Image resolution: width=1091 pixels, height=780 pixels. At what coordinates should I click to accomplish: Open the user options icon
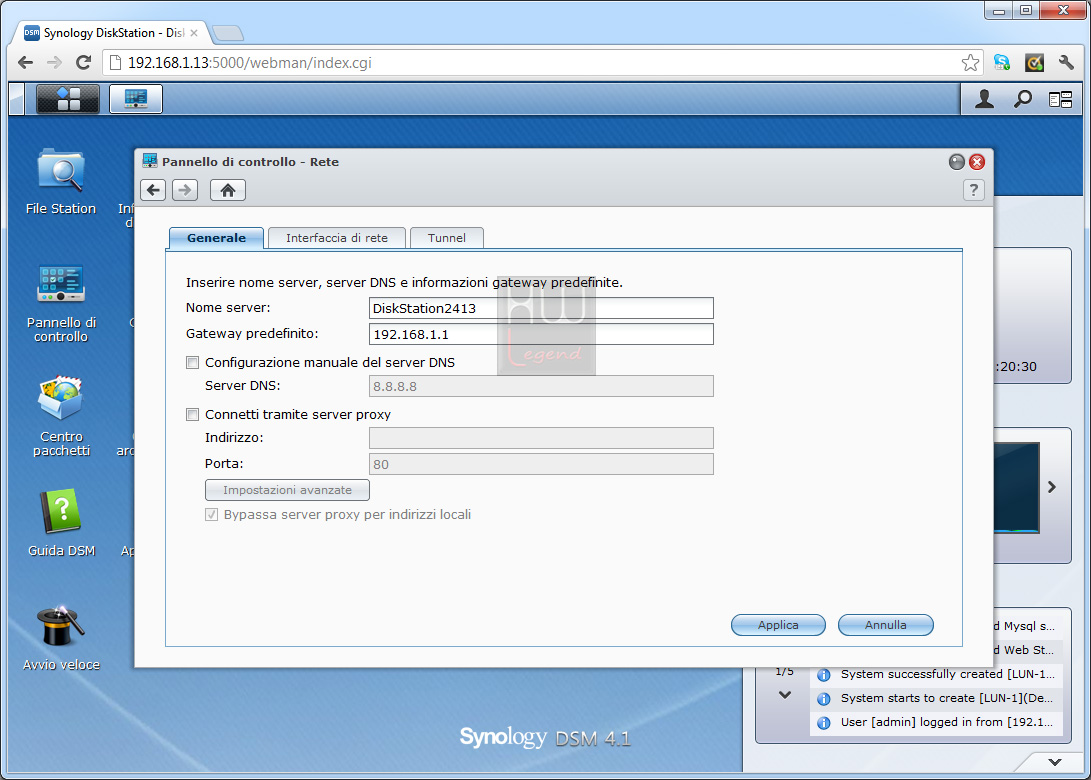(984, 100)
